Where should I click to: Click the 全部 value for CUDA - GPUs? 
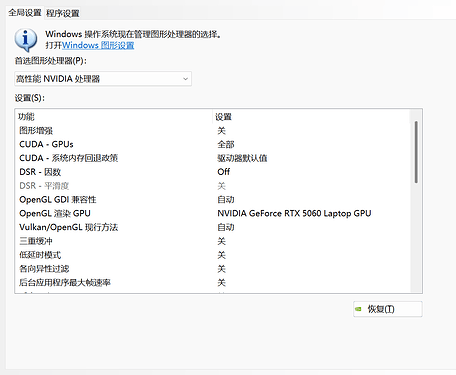(x=226, y=144)
